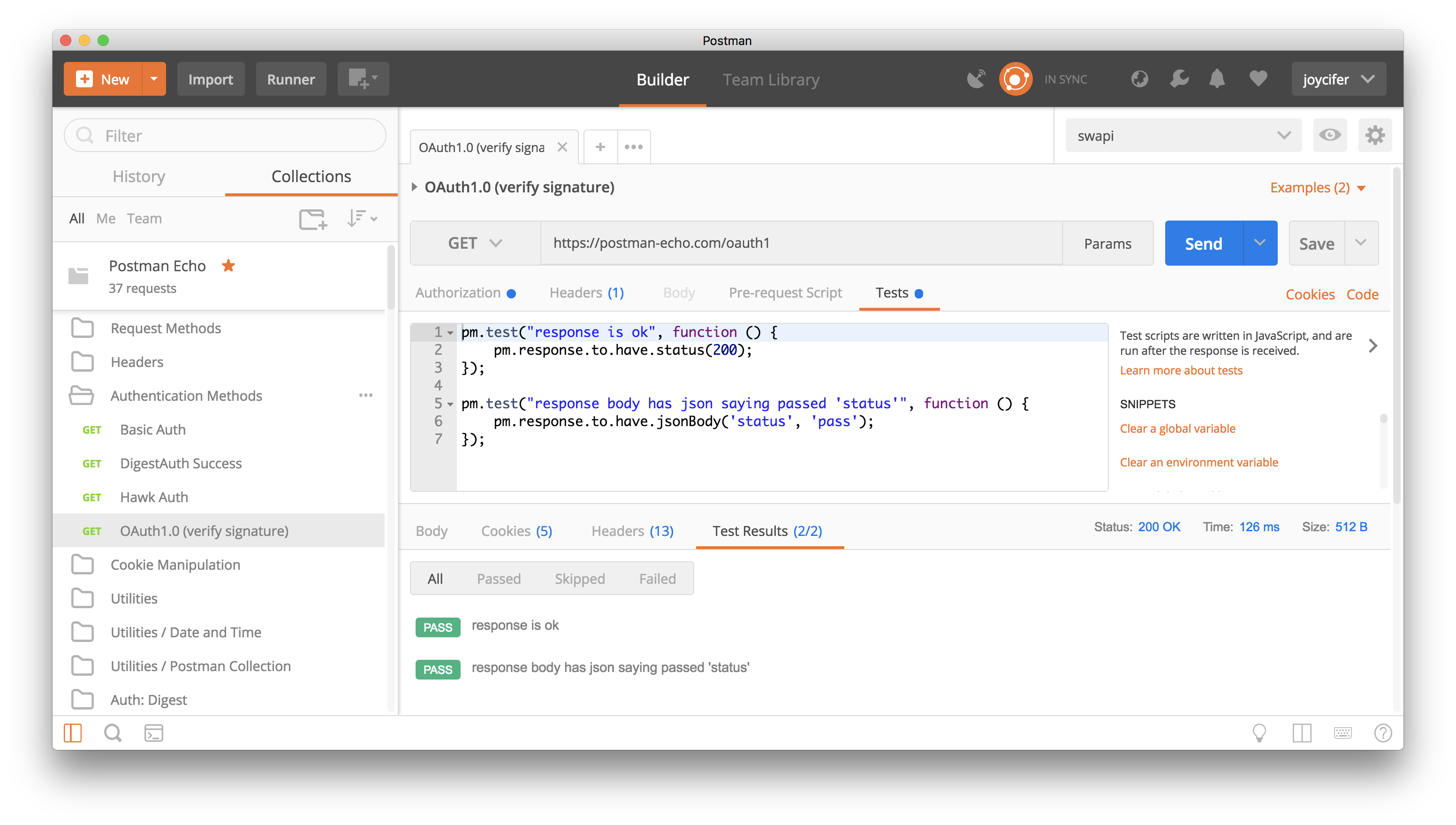Preview environment variables with the eye icon
The width and height of the screenshot is (1456, 825).
tap(1330, 135)
